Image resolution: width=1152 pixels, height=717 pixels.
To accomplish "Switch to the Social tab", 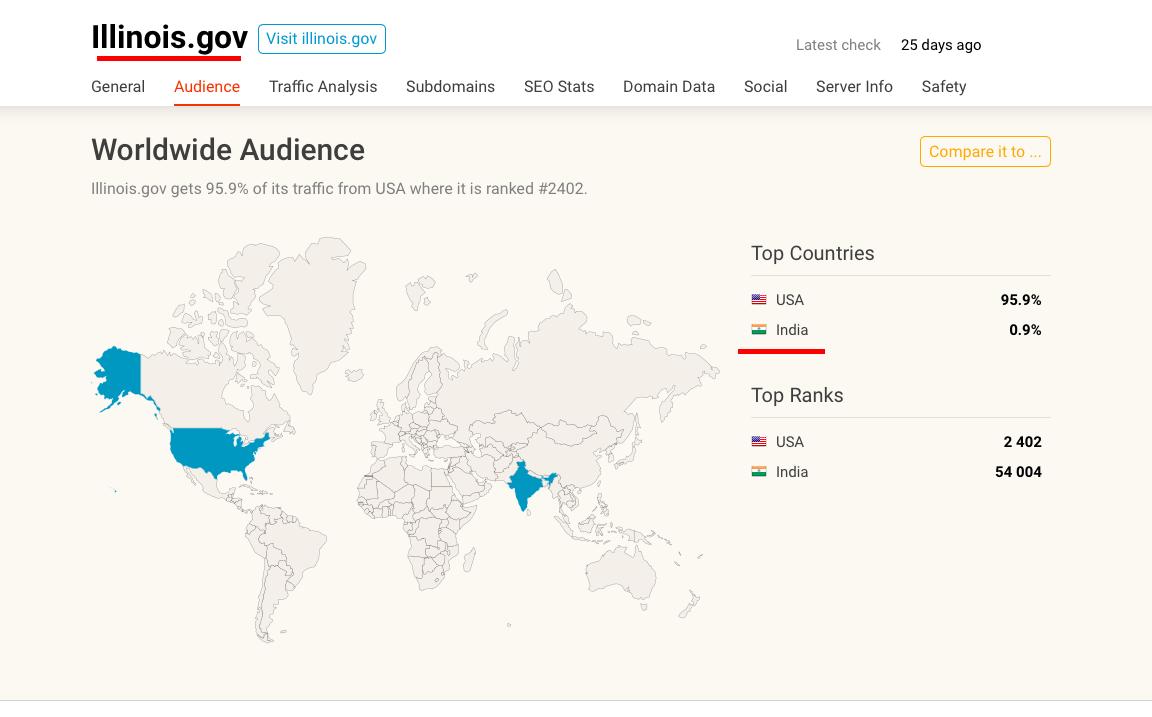I will point(765,87).
